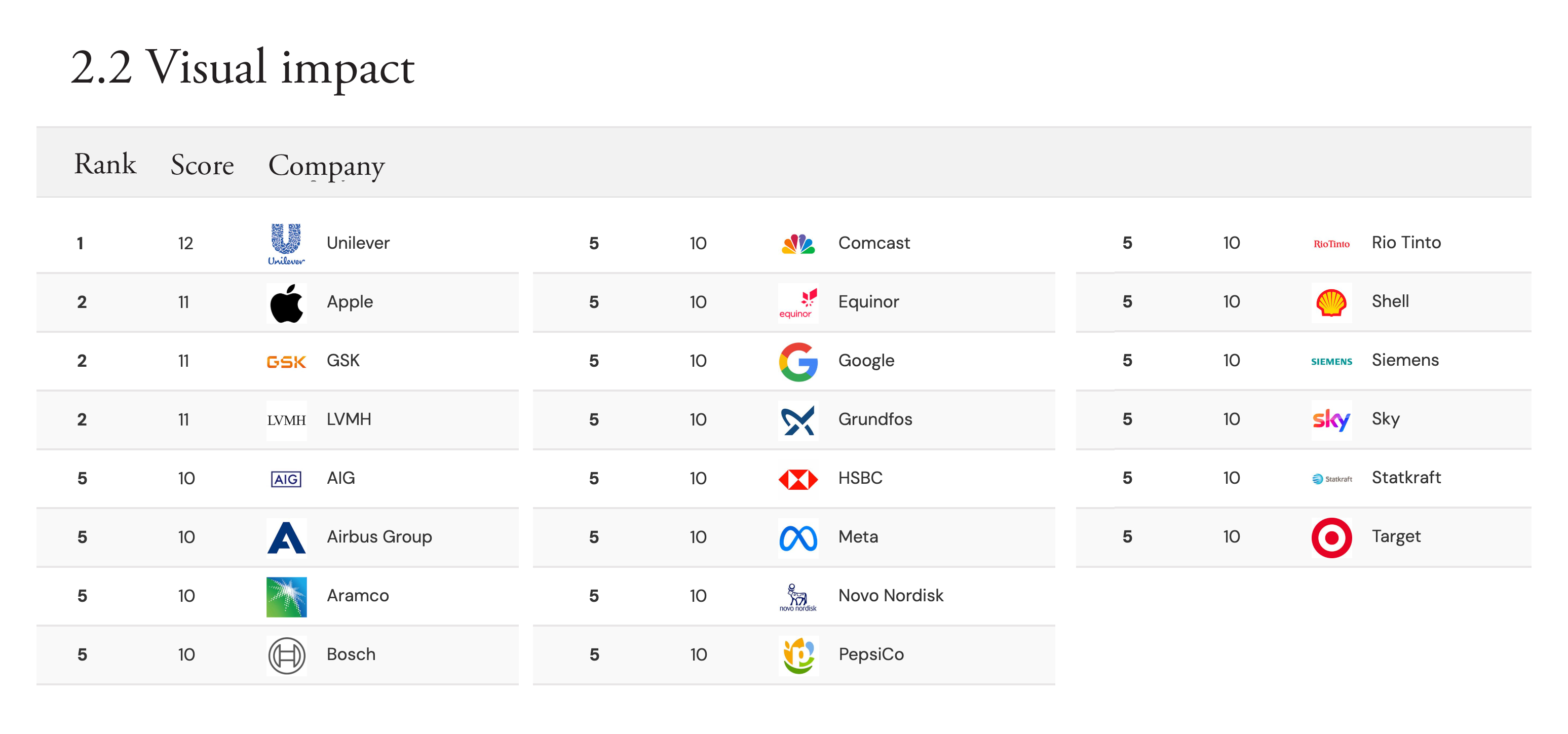1568x734 pixels.
Task: Select the Sky logo
Action: 1331,420
